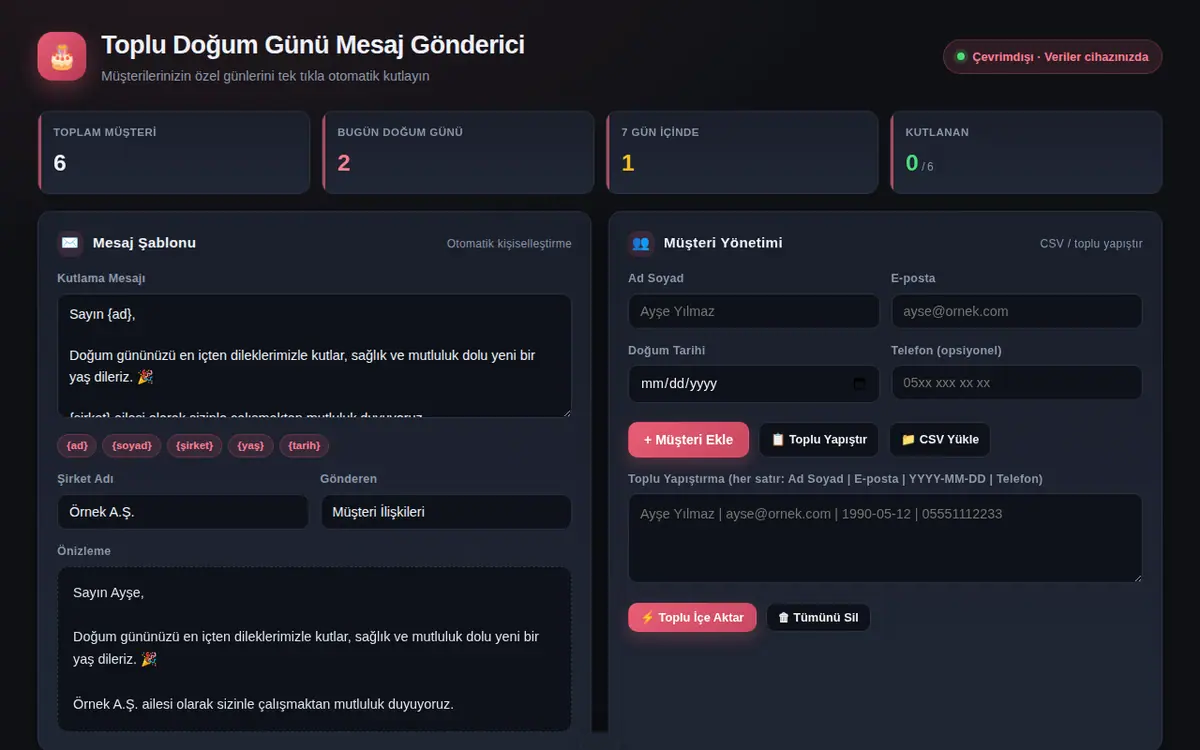Click the Çevrimdışı · Veriler cihazınızda badge
The width and height of the screenshot is (1200, 750).
coord(1053,57)
